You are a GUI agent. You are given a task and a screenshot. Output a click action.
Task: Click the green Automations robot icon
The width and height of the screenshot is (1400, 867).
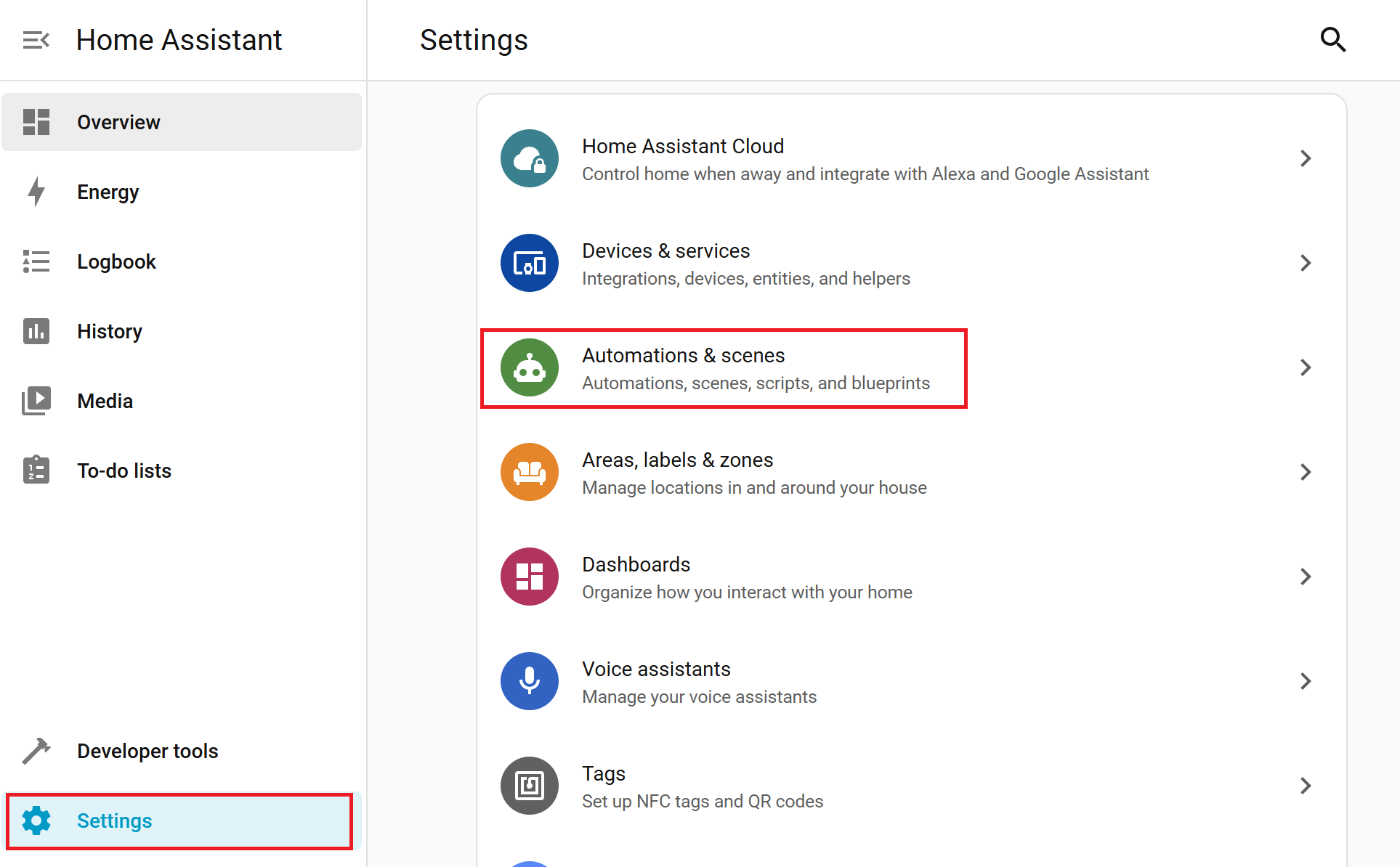pos(530,367)
